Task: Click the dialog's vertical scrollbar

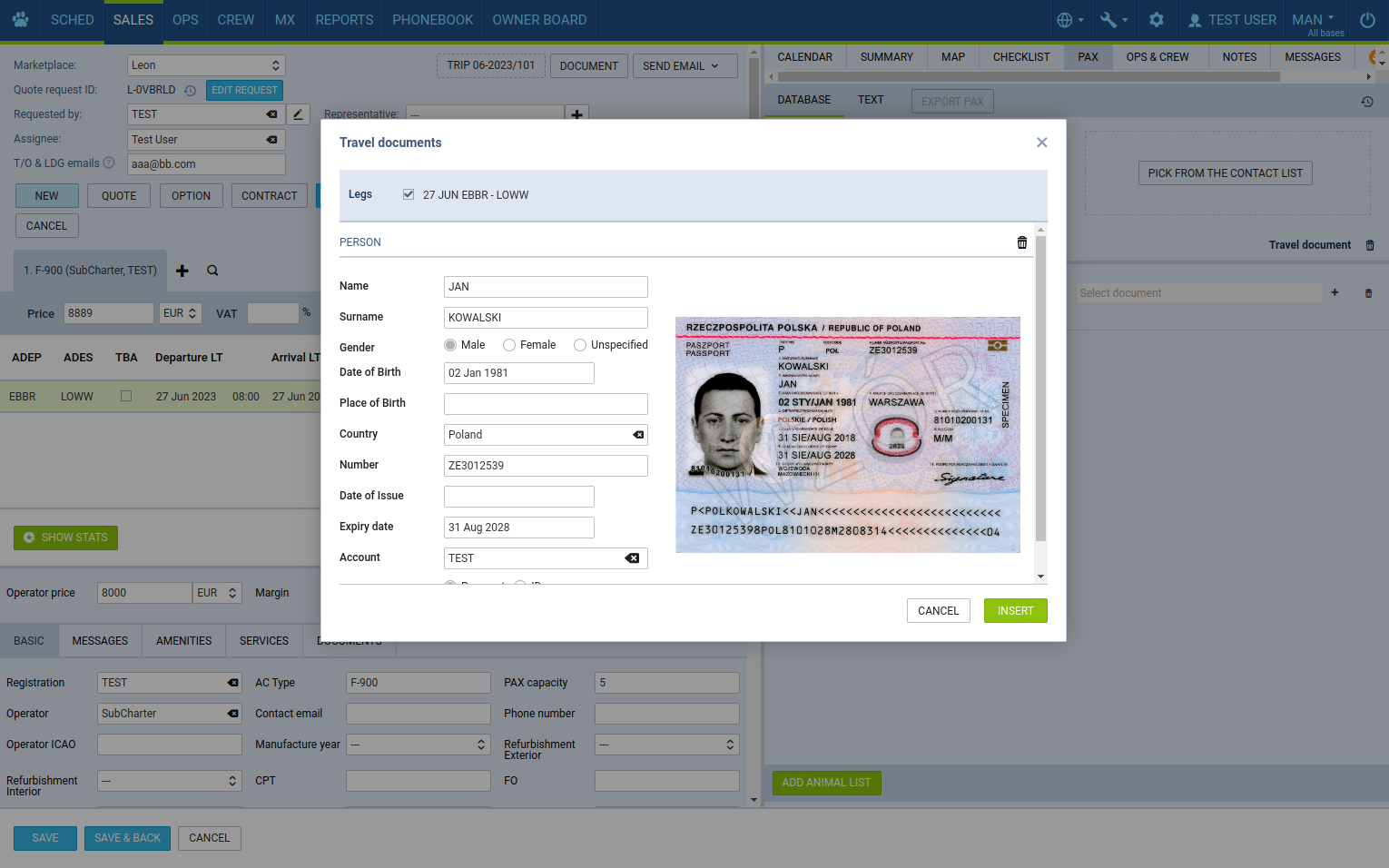Action: pyautogui.click(x=1040, y=389)
